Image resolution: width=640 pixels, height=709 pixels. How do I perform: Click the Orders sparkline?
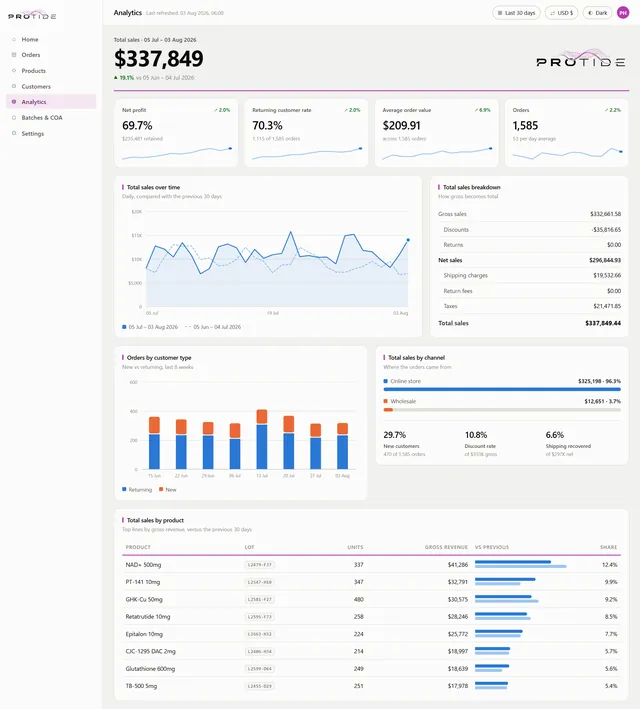tap(567, 154)
